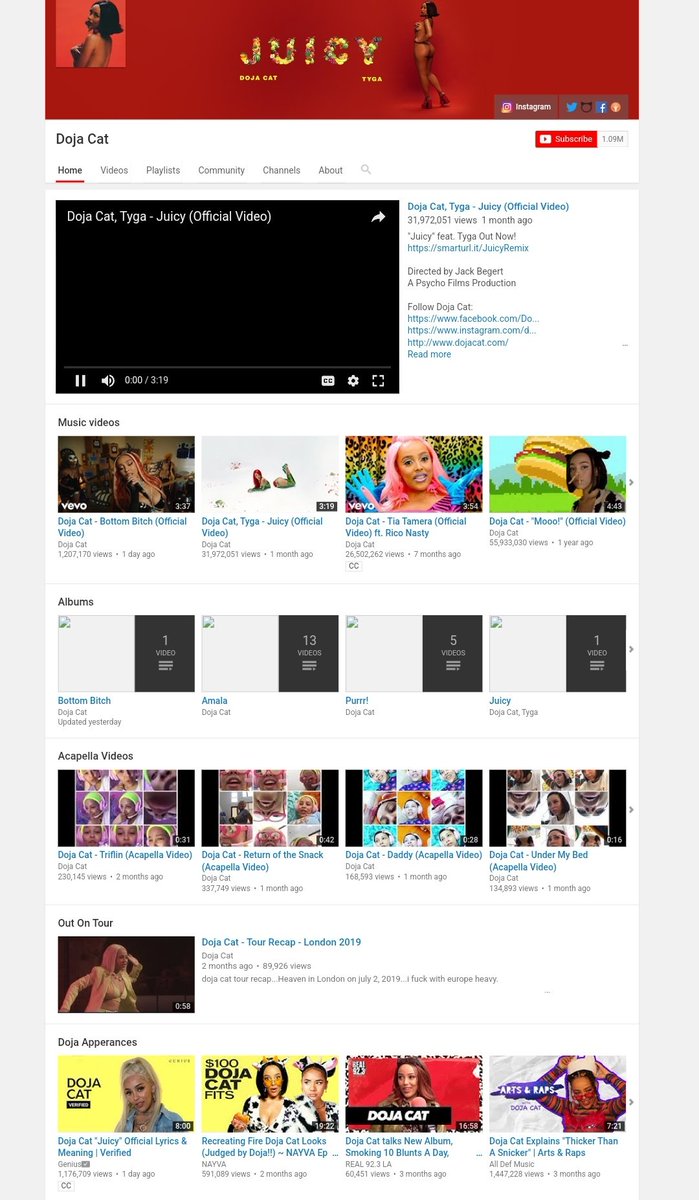699x1200 pixels.
Task: Toggle closed captions in the player
Action: [327, 380]
